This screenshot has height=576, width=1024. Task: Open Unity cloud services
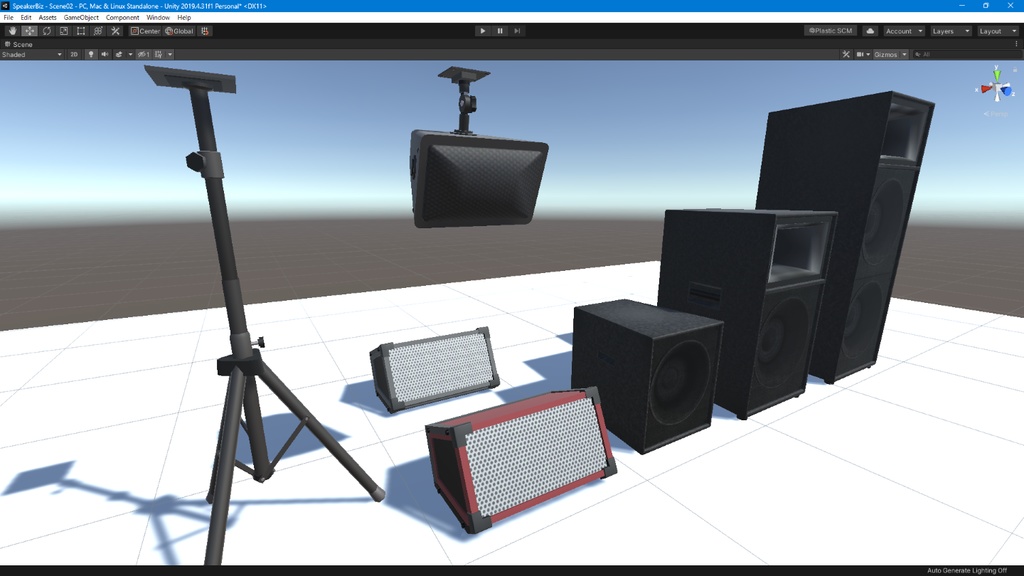point(870,31)
